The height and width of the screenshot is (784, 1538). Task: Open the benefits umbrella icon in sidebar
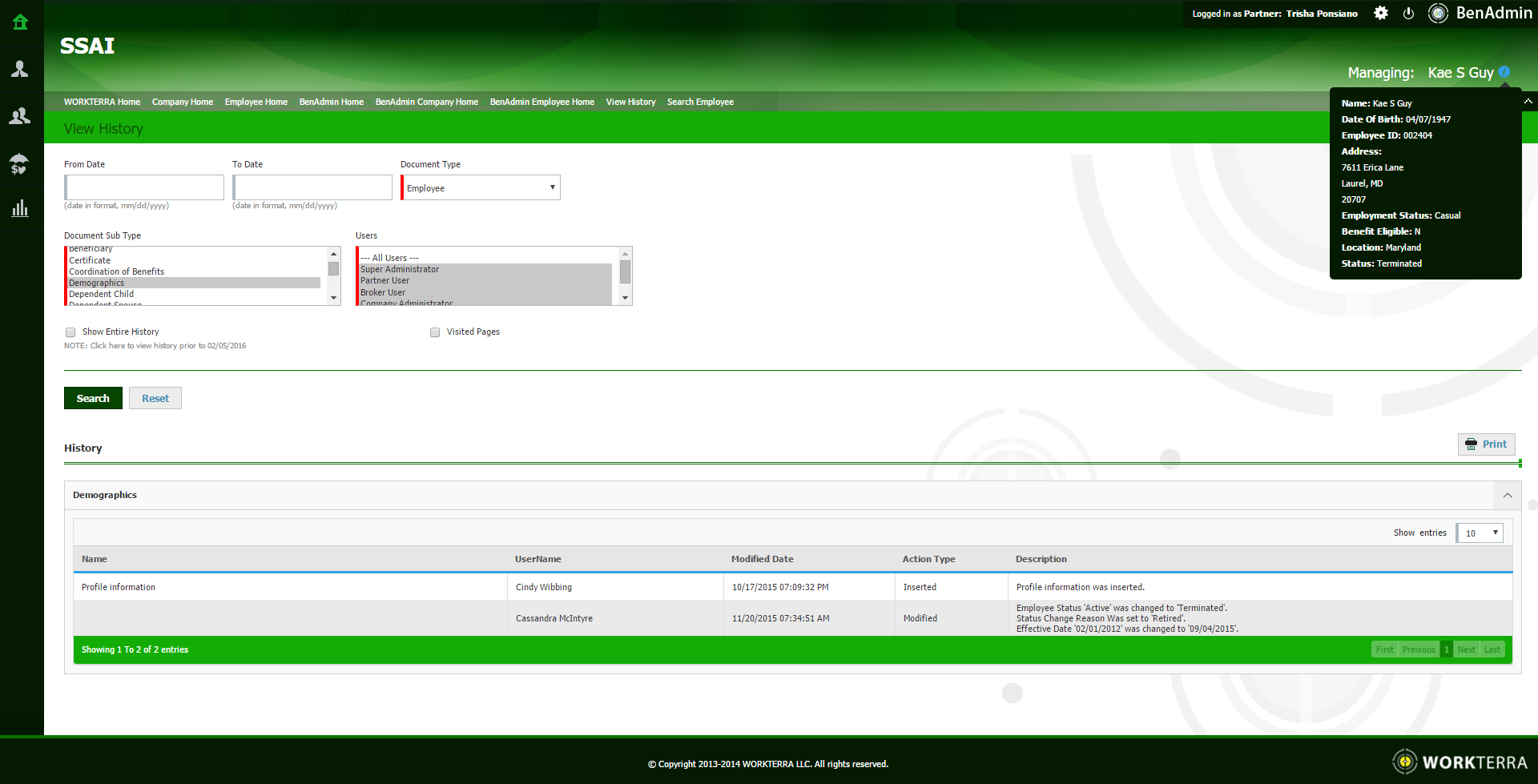20,164
